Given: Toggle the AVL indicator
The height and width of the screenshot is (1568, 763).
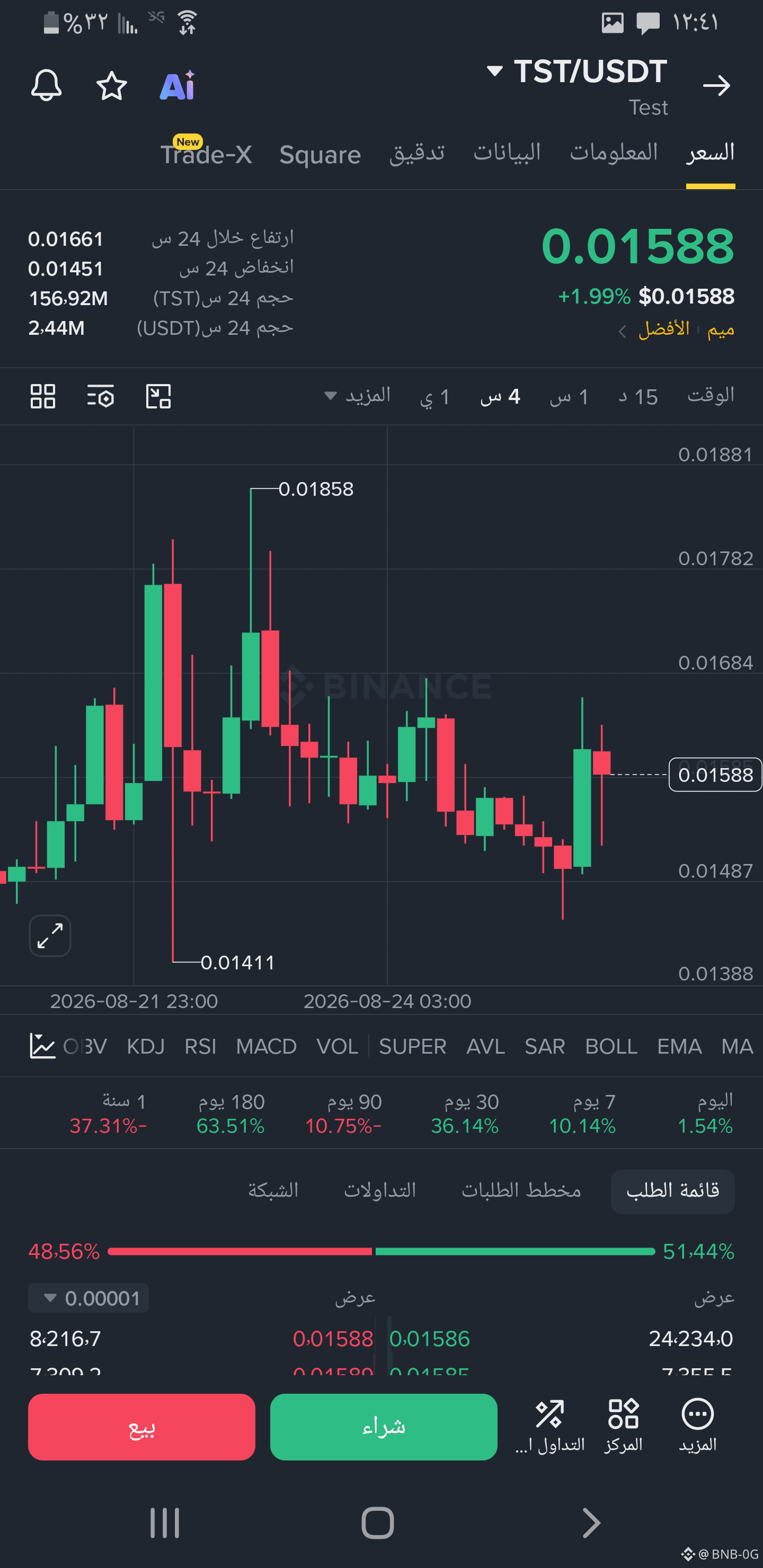Looking at the screenshot, I should [485, 1046].
